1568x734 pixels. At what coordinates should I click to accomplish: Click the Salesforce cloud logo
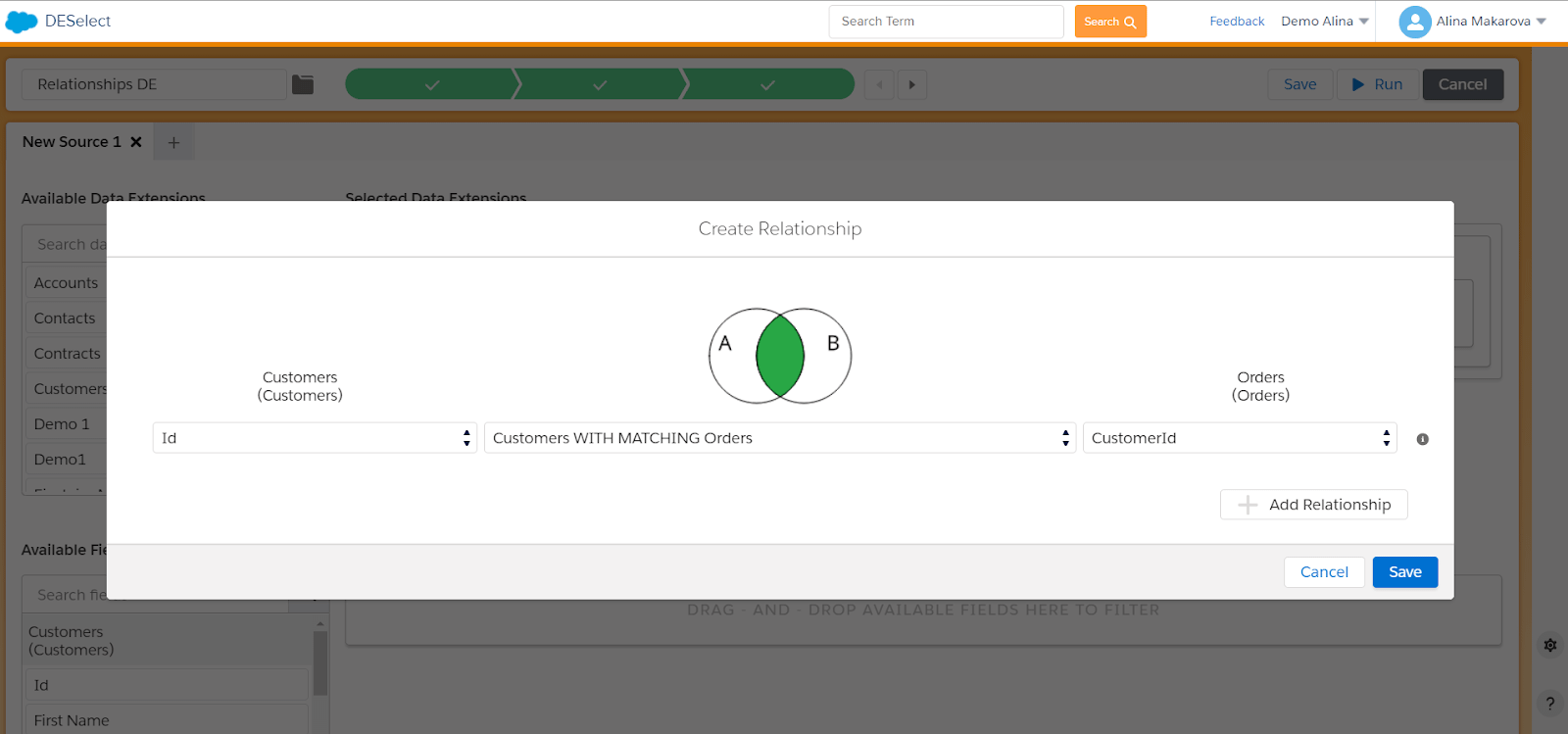coord(22,22)
